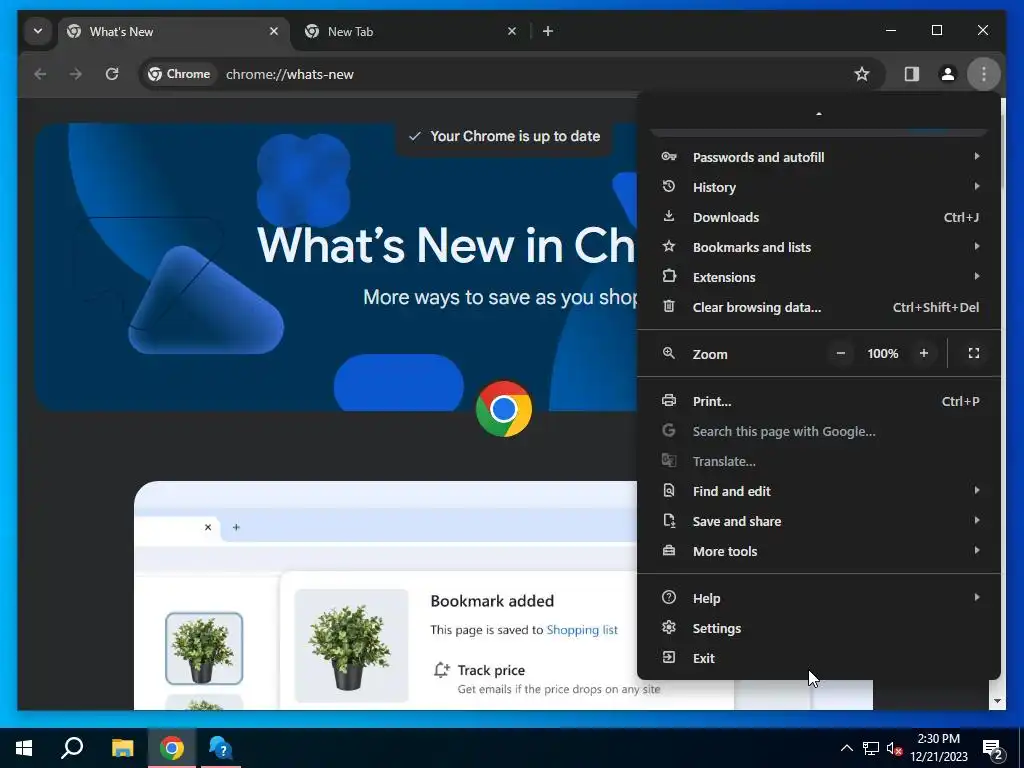Viewport: 1024px width, 768px height.
Task: Click the Chrome site info chip
Action: [179, 74]
